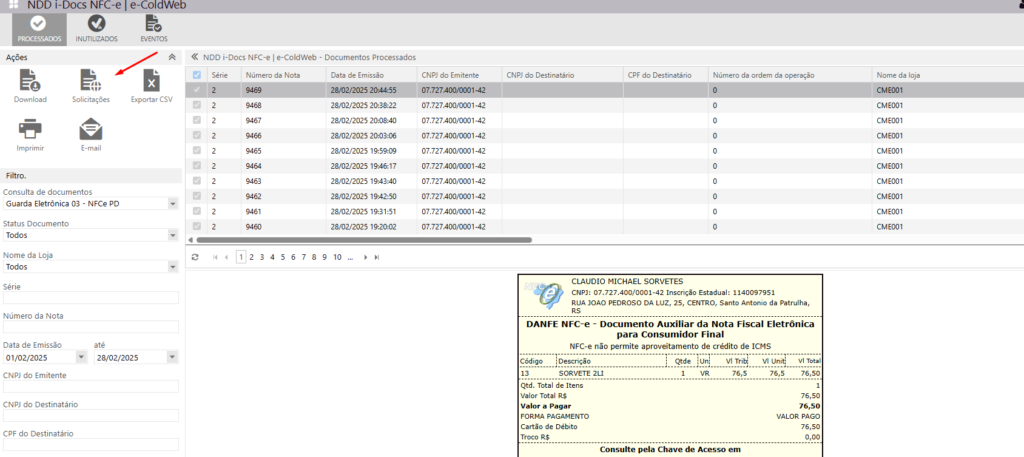The image size is (1024, 457).
Task: Check the row checkbox for nota 9468
Action: coord(197,105)
